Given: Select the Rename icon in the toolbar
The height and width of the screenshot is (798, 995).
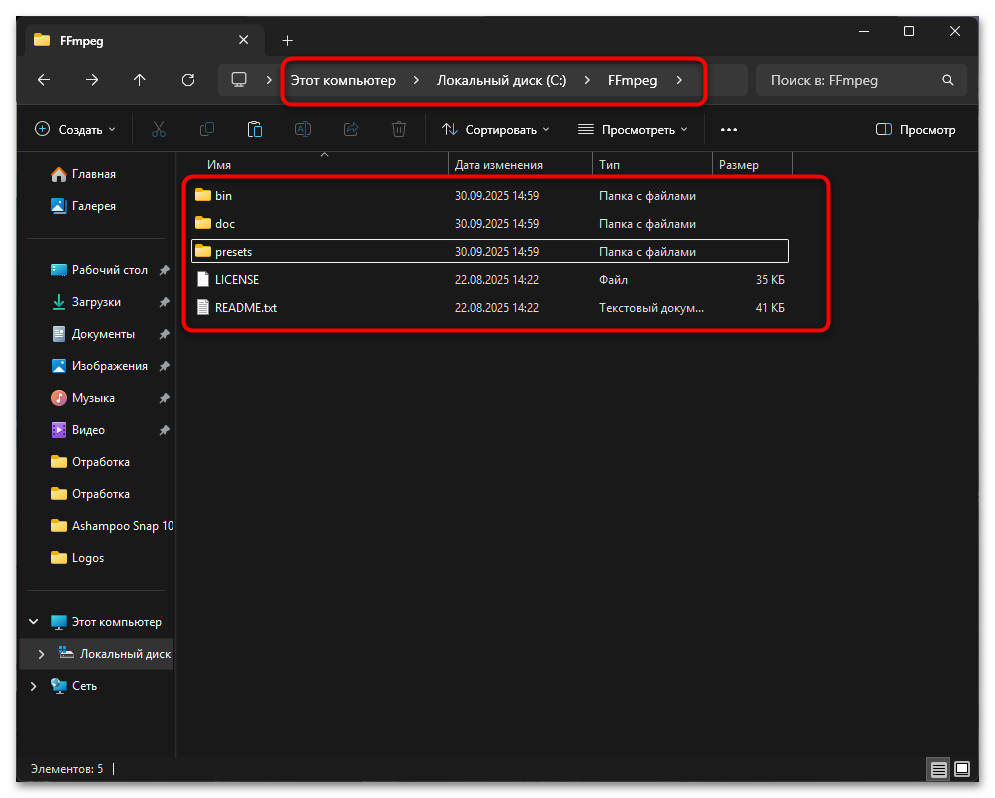Looking at the screenshot, I should click(303, 129).
